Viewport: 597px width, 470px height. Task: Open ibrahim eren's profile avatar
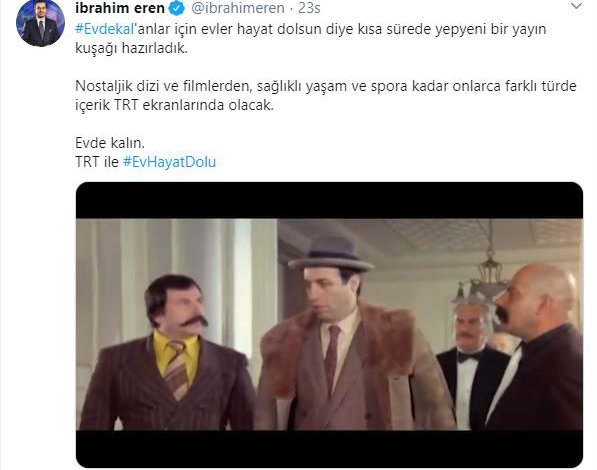tap(40, 23)
